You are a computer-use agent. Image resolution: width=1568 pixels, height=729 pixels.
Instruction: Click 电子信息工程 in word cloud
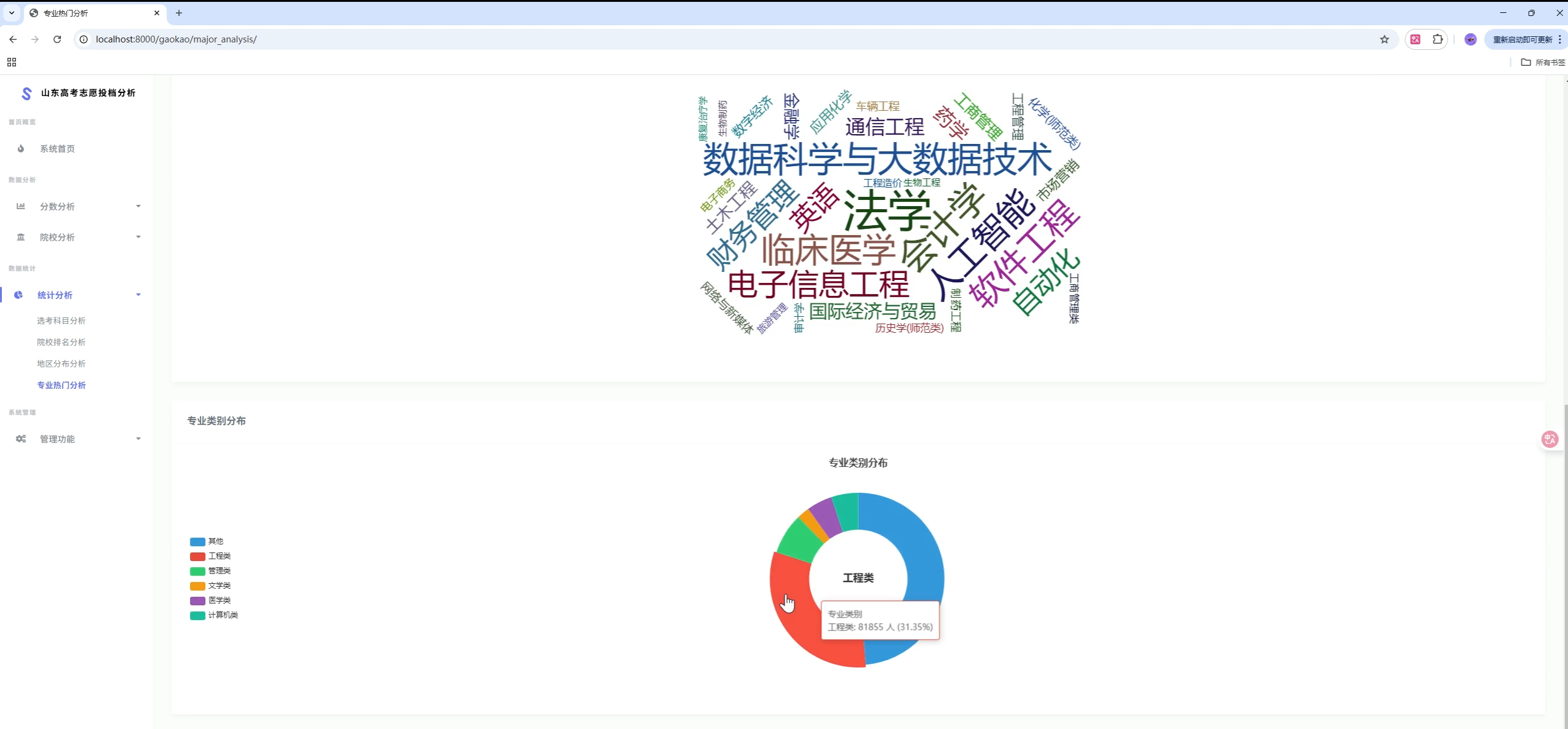pos(818,284)
